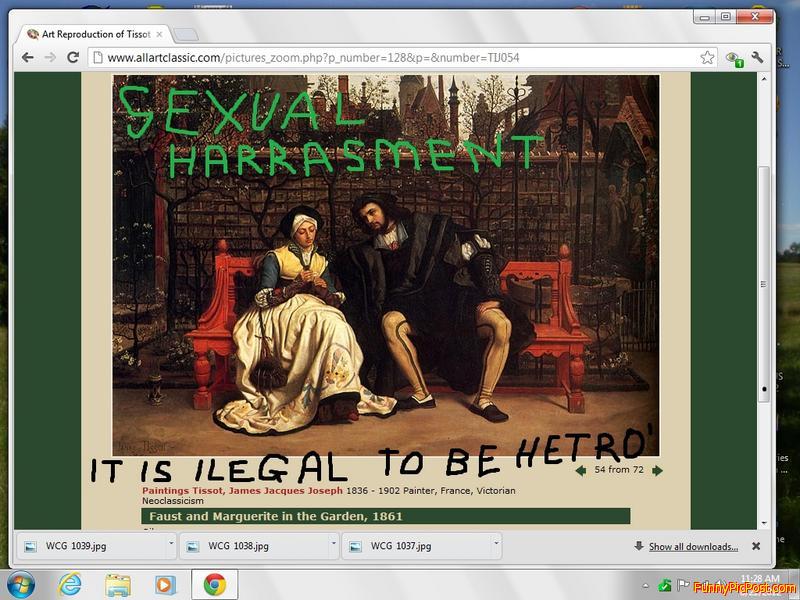Click the Faust and Marguerite painting image
The image size is (800, 600).
[386, 265]
